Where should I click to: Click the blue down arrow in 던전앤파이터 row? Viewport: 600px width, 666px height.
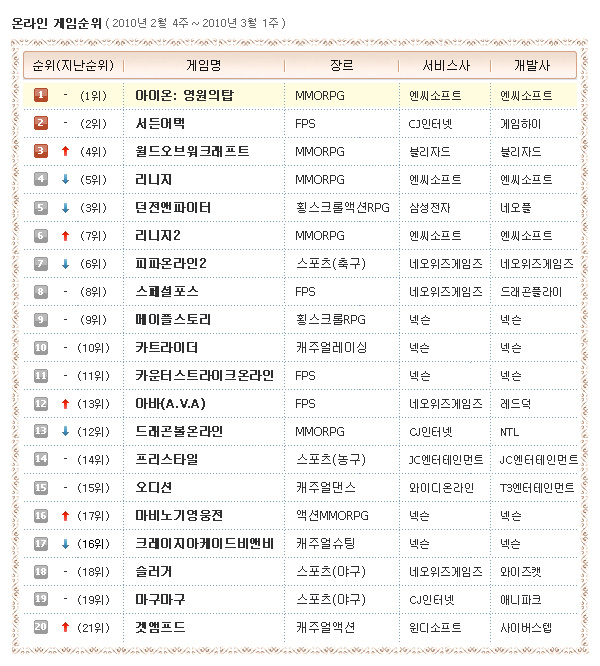[65, 207]
